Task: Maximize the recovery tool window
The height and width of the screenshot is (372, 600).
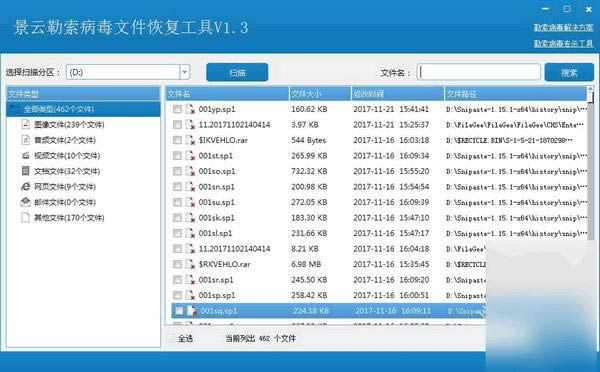Action: pyautogui.click(x=567, y=9)
